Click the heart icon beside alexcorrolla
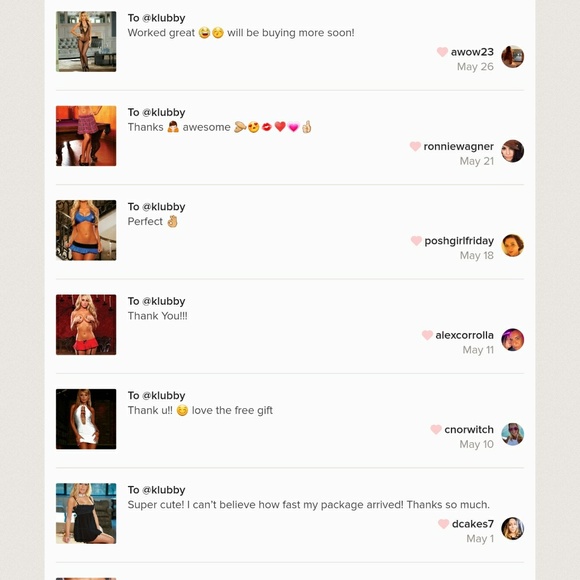Viewport: 580px width, 580px height. pos(427,335)
